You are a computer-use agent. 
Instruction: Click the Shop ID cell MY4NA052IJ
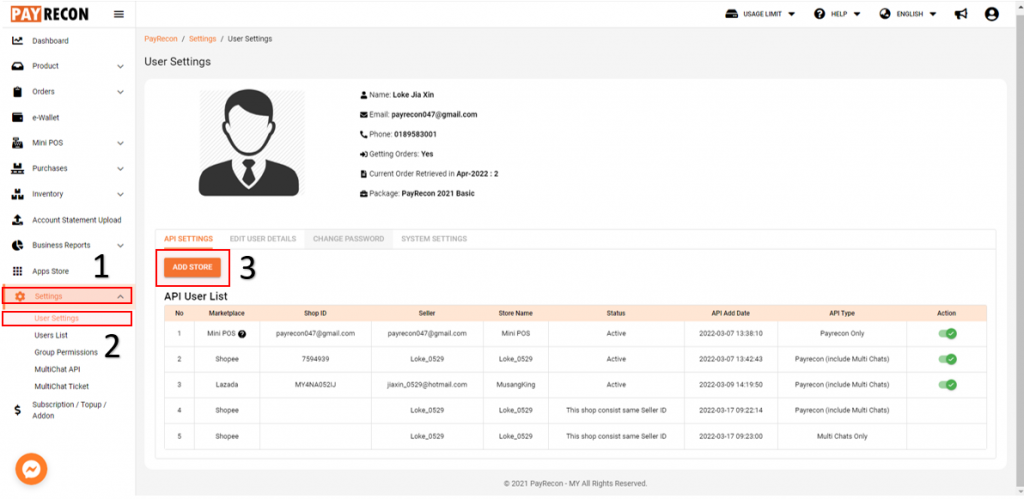pyautogui.click(x=315, y=385)
